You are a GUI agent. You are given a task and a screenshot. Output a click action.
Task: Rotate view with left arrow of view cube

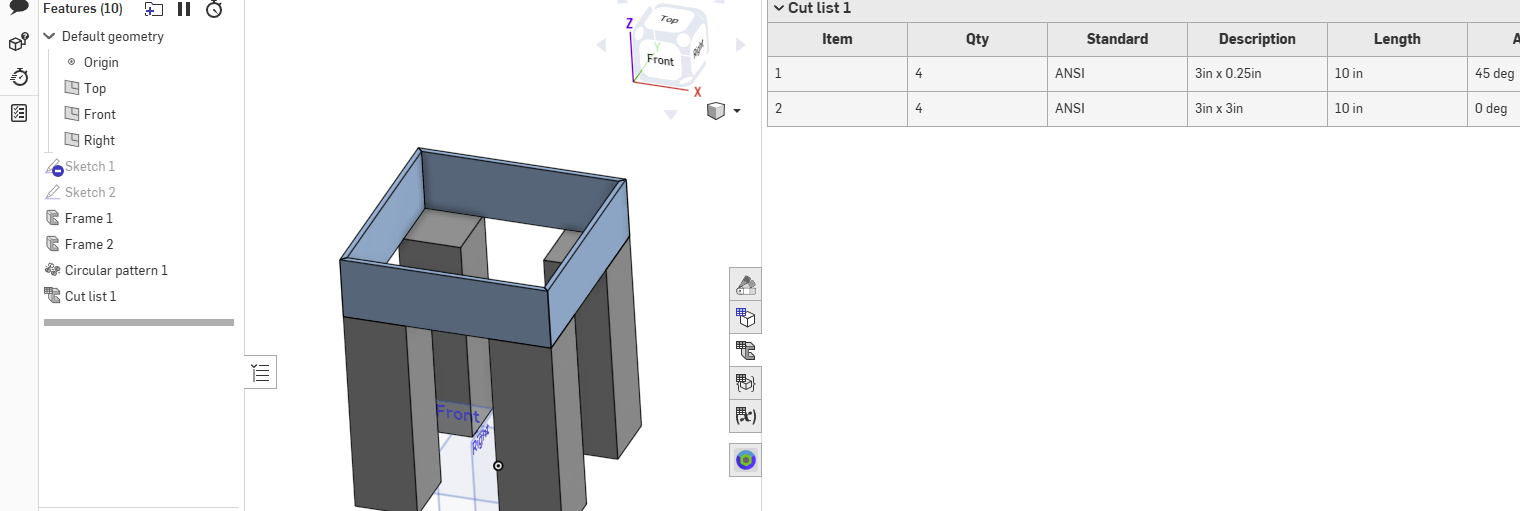[601, 45]
